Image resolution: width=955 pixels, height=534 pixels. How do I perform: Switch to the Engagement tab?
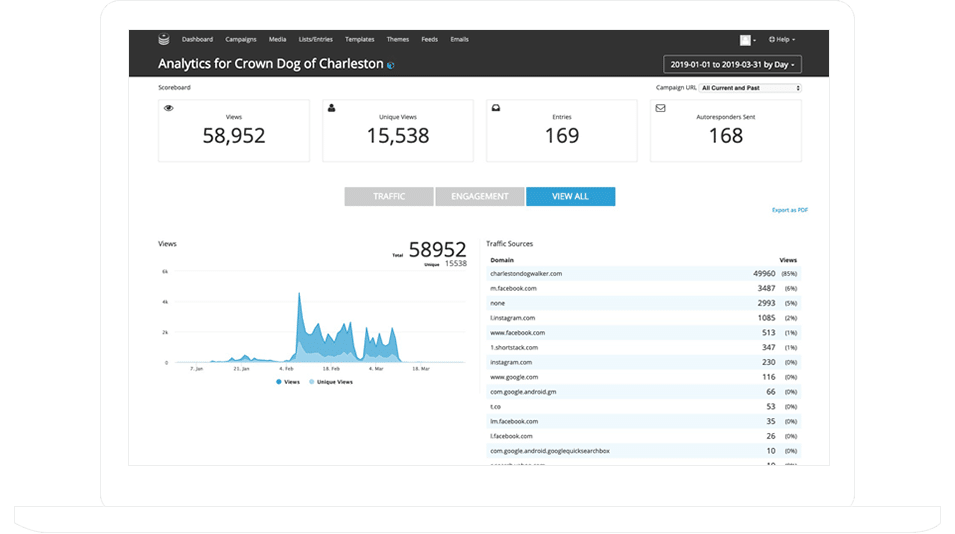(x=480, y=196)
